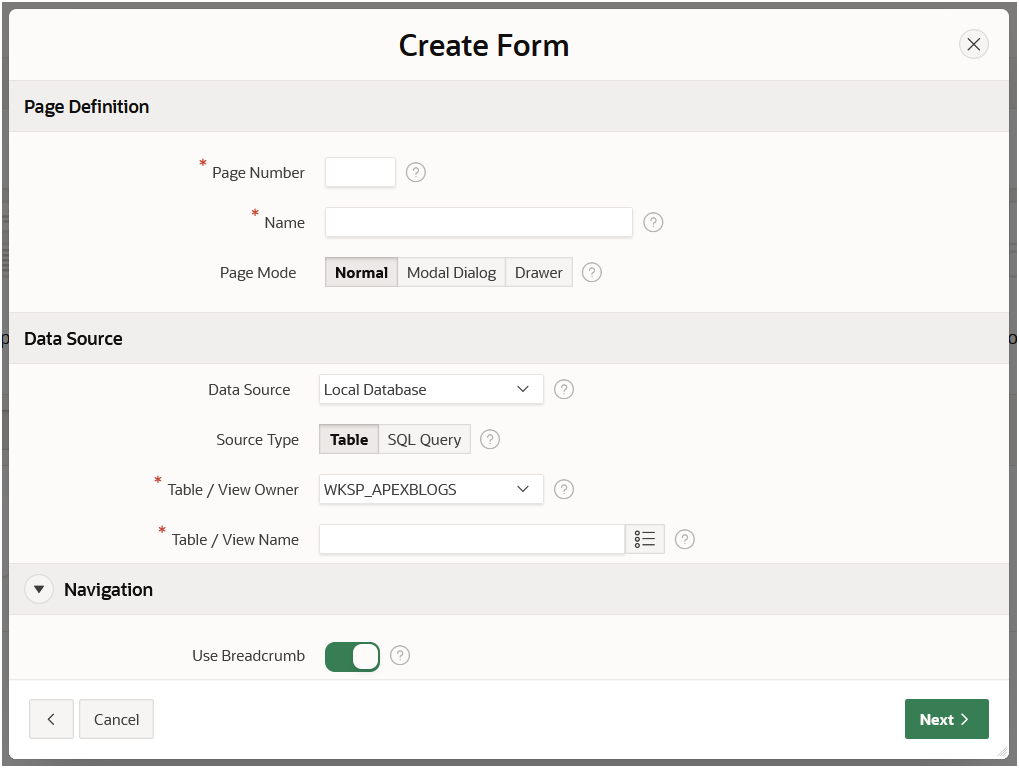The height and width of the screenshot is (768, 1019).
Task: Select the Normal page mode option
Action: click(x=361, y=272)
